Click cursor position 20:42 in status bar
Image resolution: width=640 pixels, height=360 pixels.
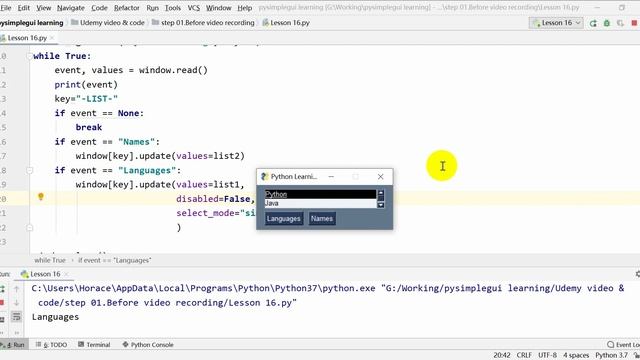pos(502,356)
